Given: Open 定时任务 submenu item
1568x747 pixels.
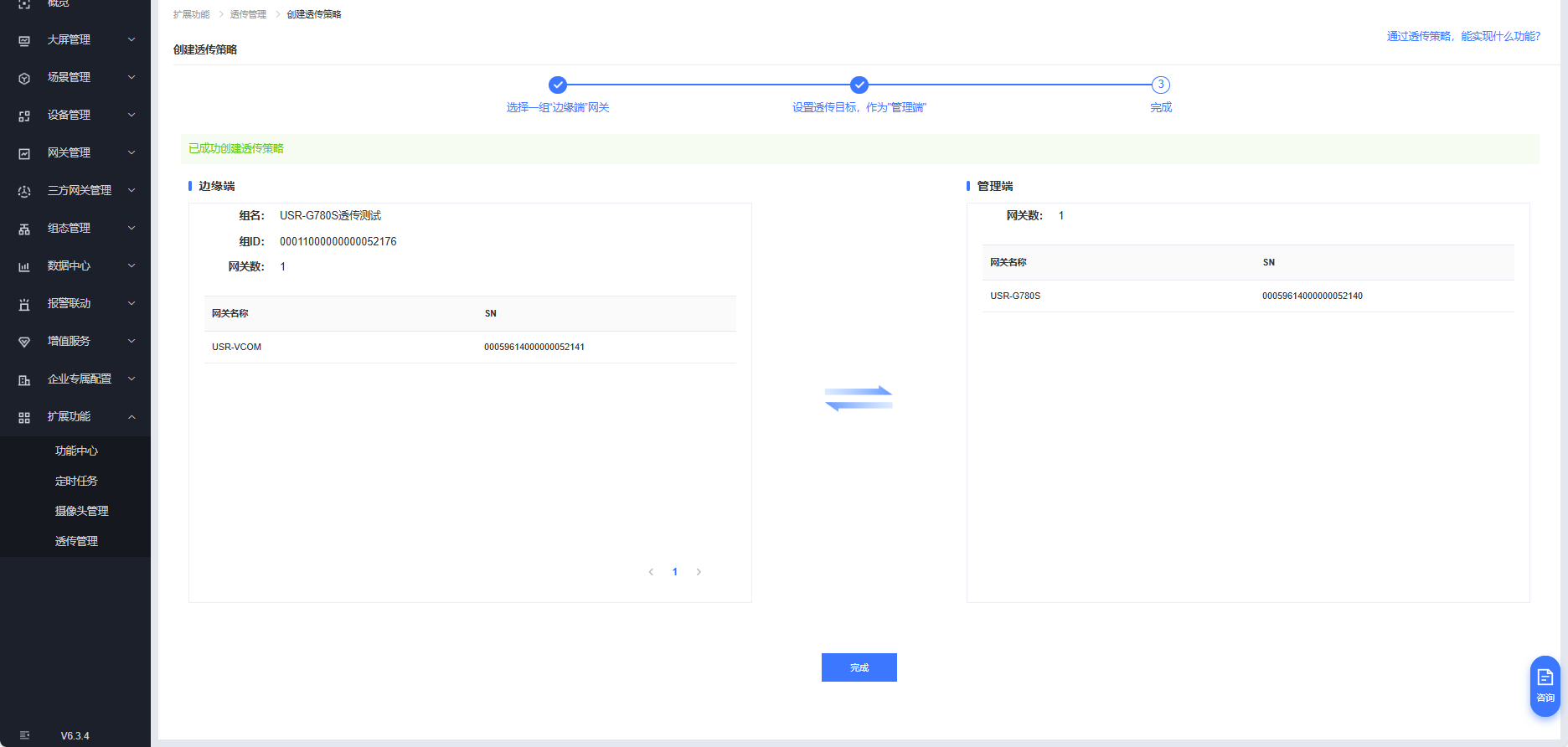Looking at the screenshot, I should (x=76, y=481).
